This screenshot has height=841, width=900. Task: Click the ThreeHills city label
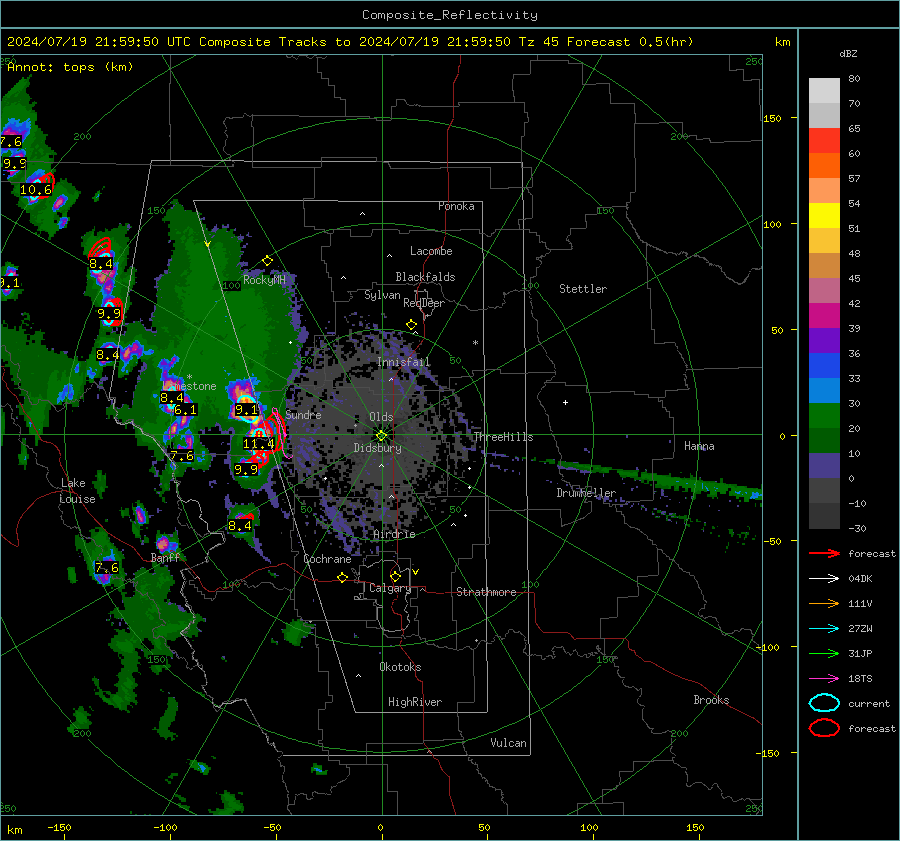[503, 437]
